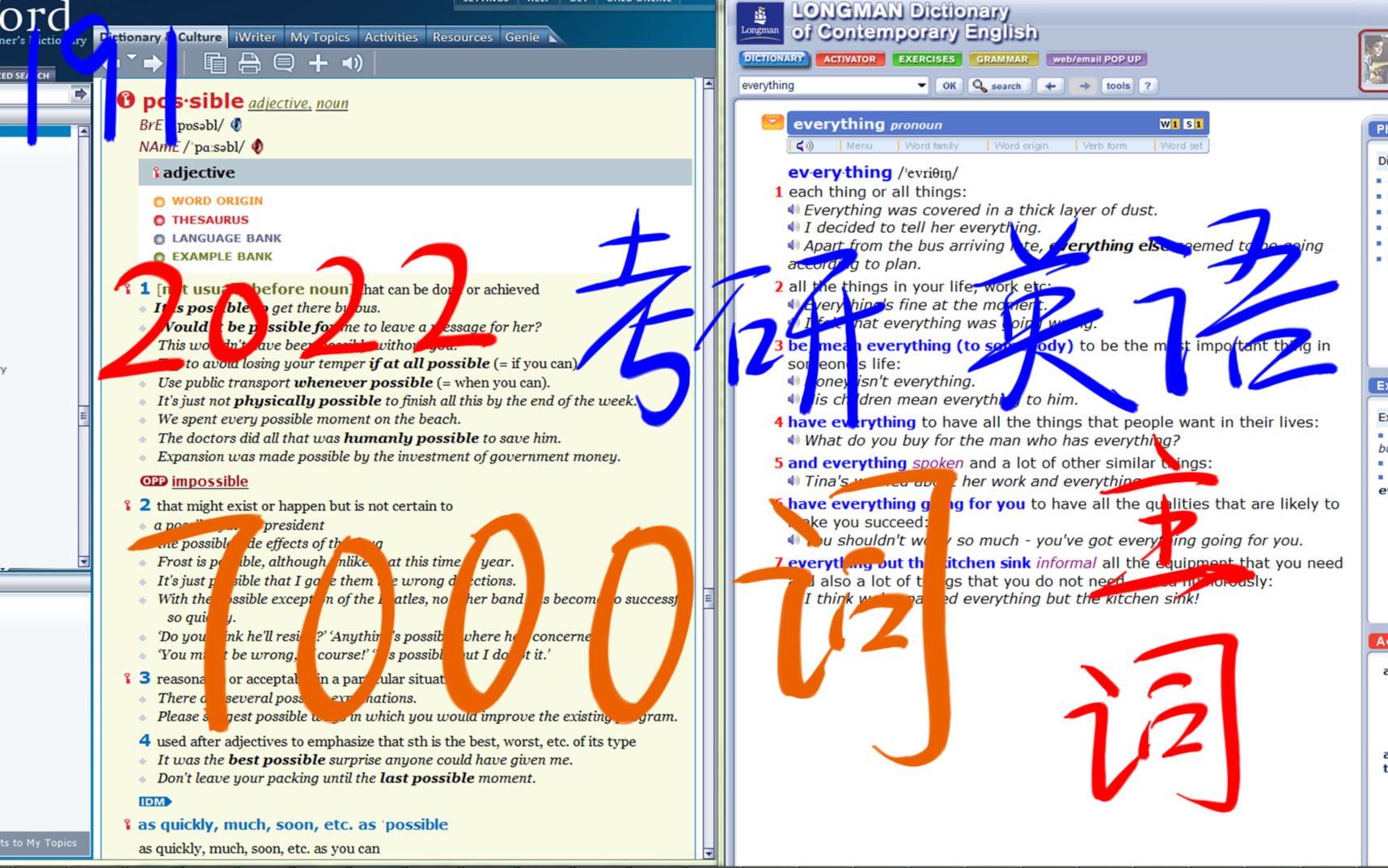Screen dimensions: 1388x868
Task: Click the W1 frequency badge
Action: pos(1169,124)
